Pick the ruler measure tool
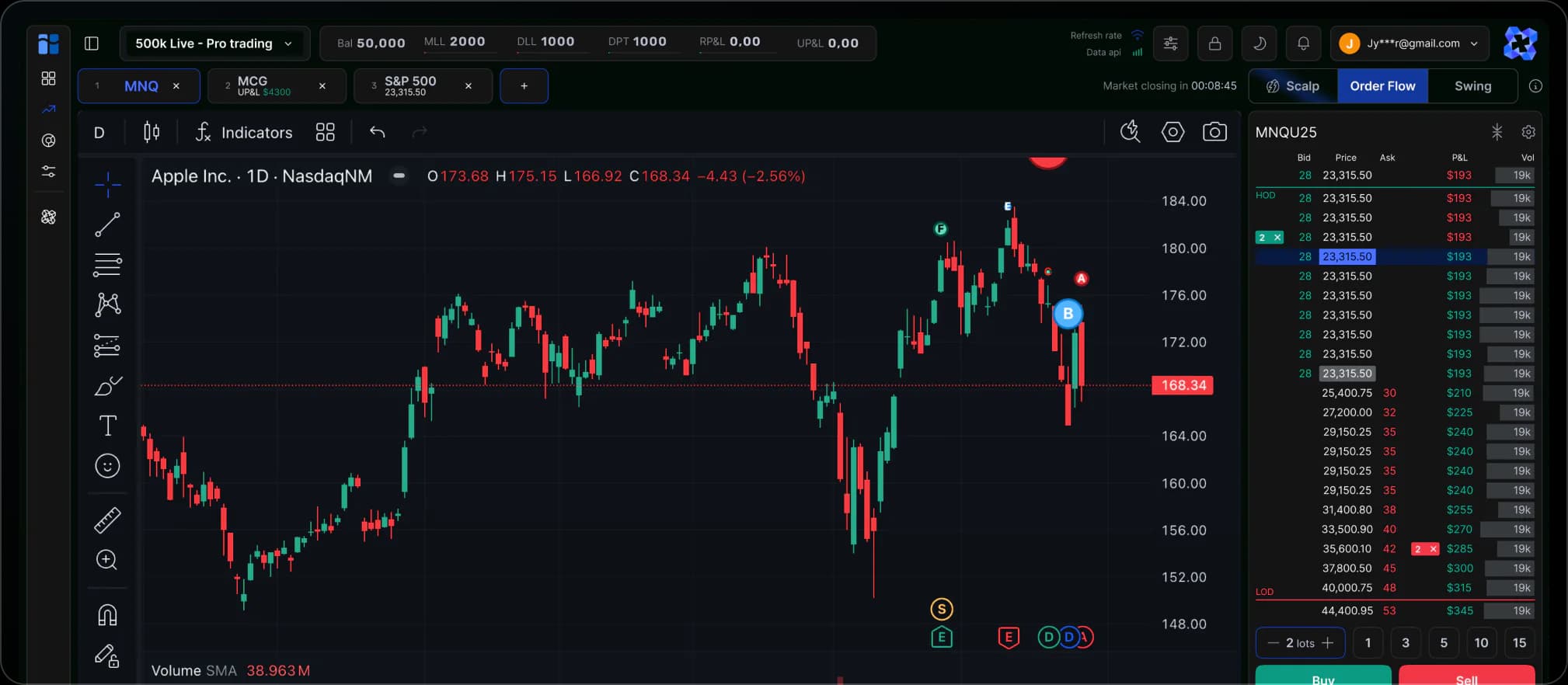The height and width of the screenshot is (685, 1568). click(x=107, y=520)
